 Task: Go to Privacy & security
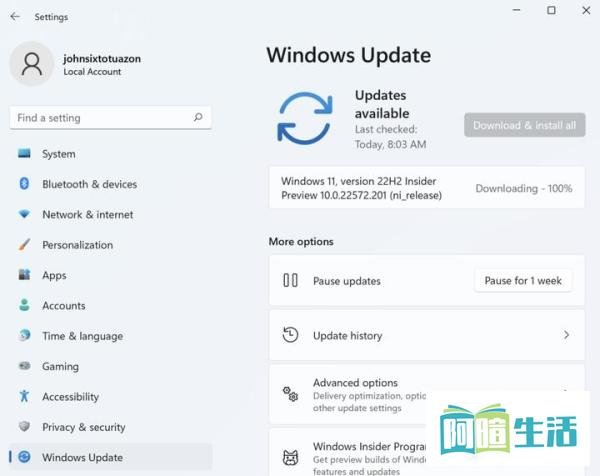(x=111, y=426)
